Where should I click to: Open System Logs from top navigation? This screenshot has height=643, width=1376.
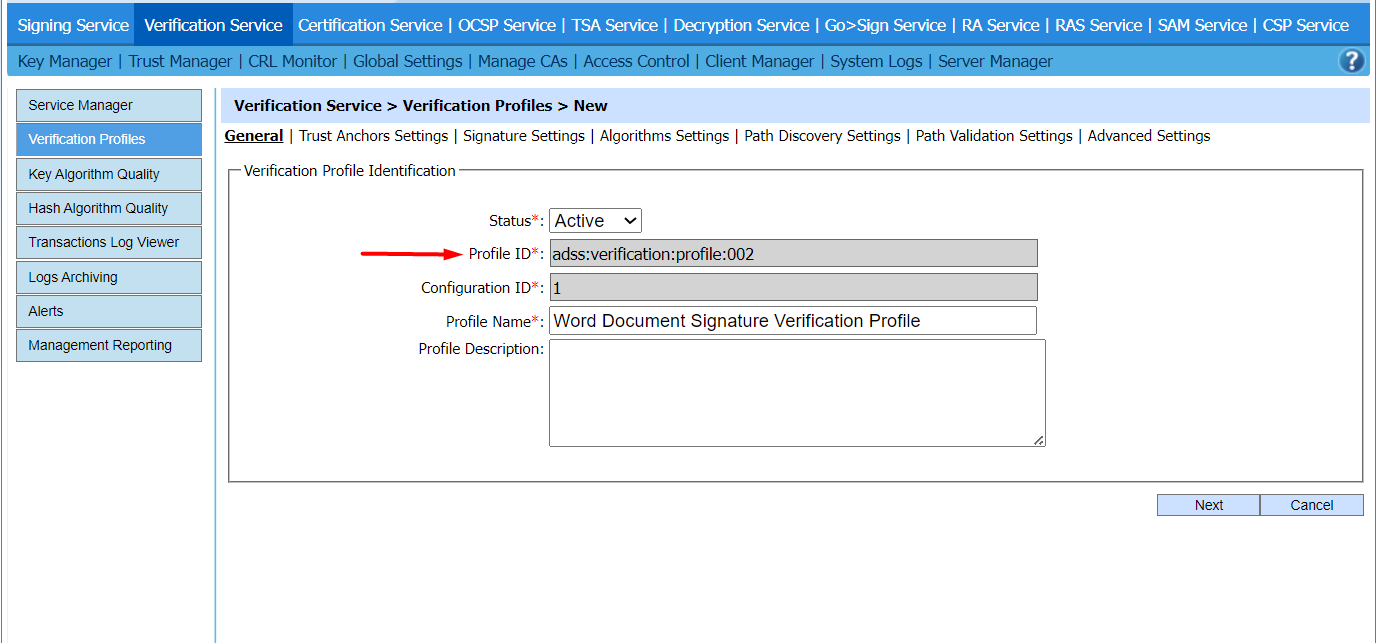(876, 61)
